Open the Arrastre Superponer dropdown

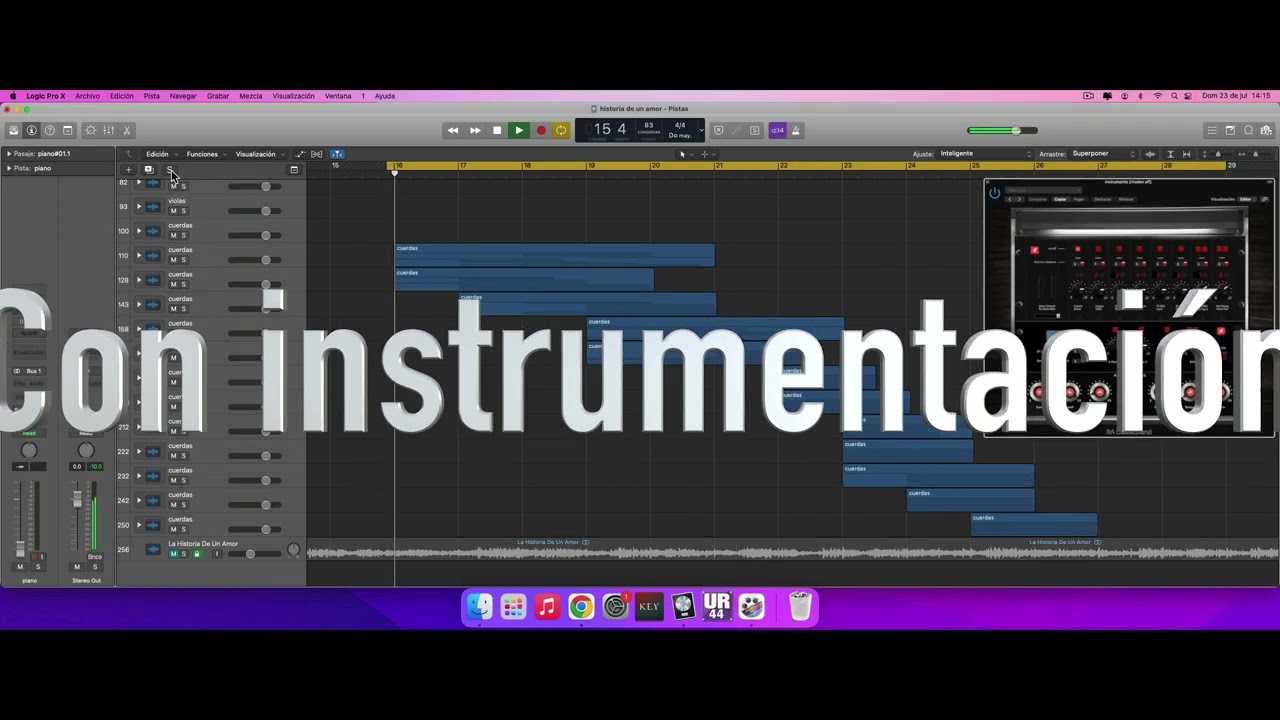click(1104, 154)
